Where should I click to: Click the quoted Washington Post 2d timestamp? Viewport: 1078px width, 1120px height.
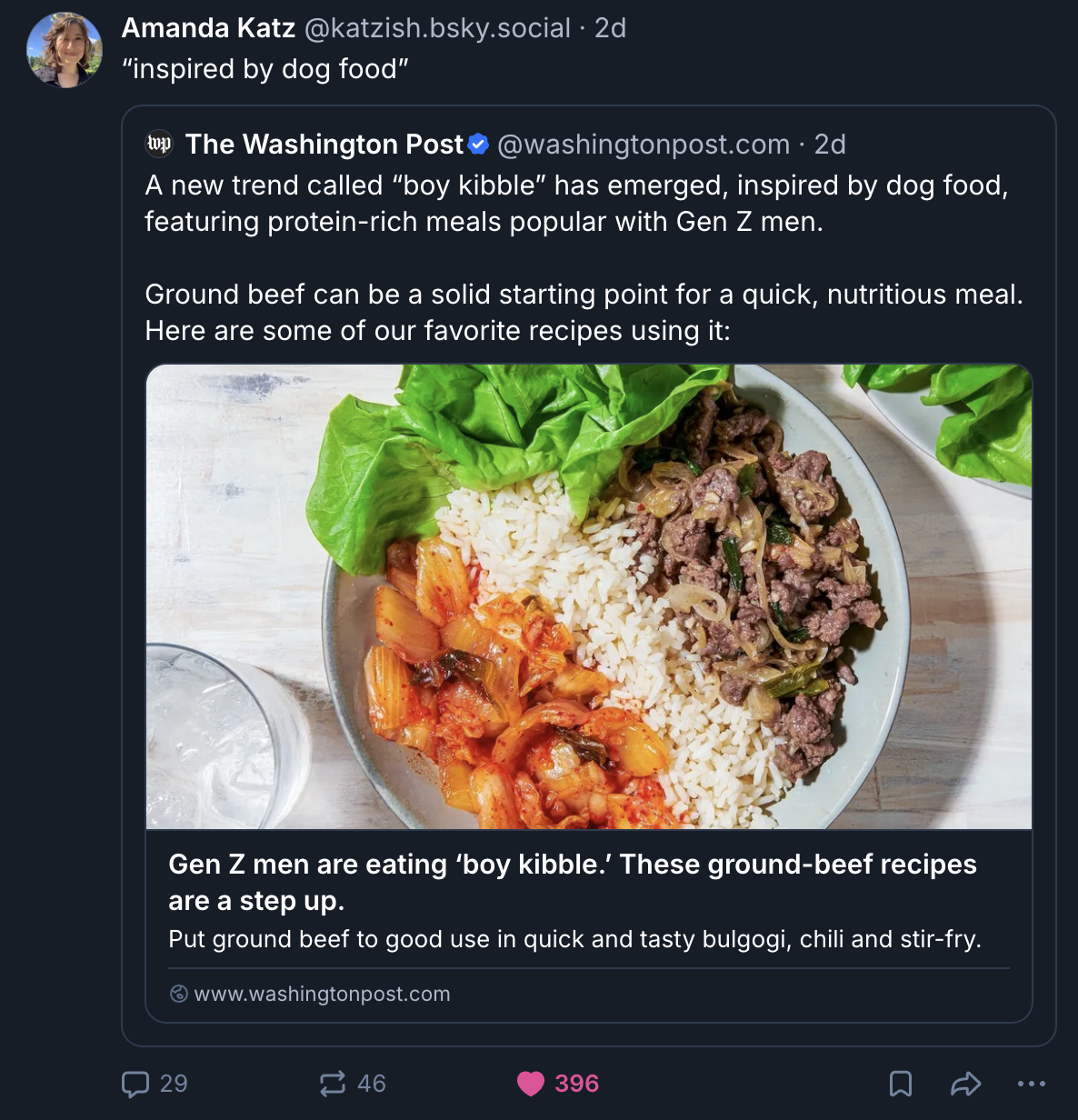830,144
